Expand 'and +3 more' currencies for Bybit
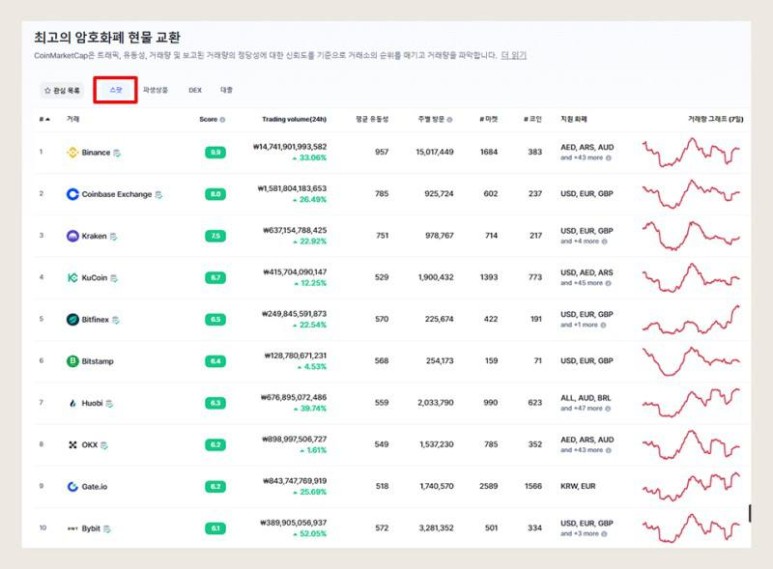 [x=580, y=534]
